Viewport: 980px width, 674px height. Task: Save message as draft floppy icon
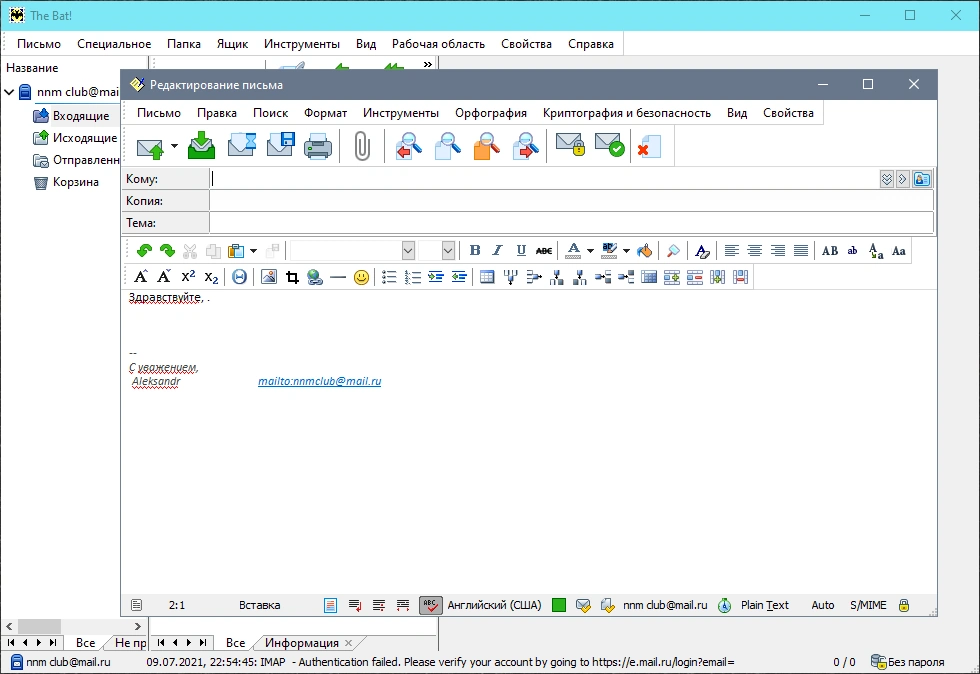280,145
